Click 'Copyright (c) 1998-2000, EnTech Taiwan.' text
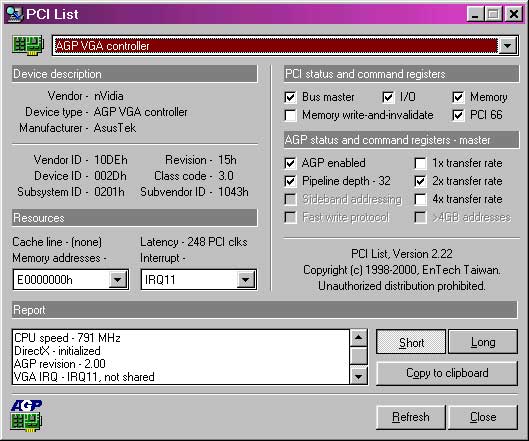Image resolution: width=529 pixels, height=441 pixels. point(402,270)
